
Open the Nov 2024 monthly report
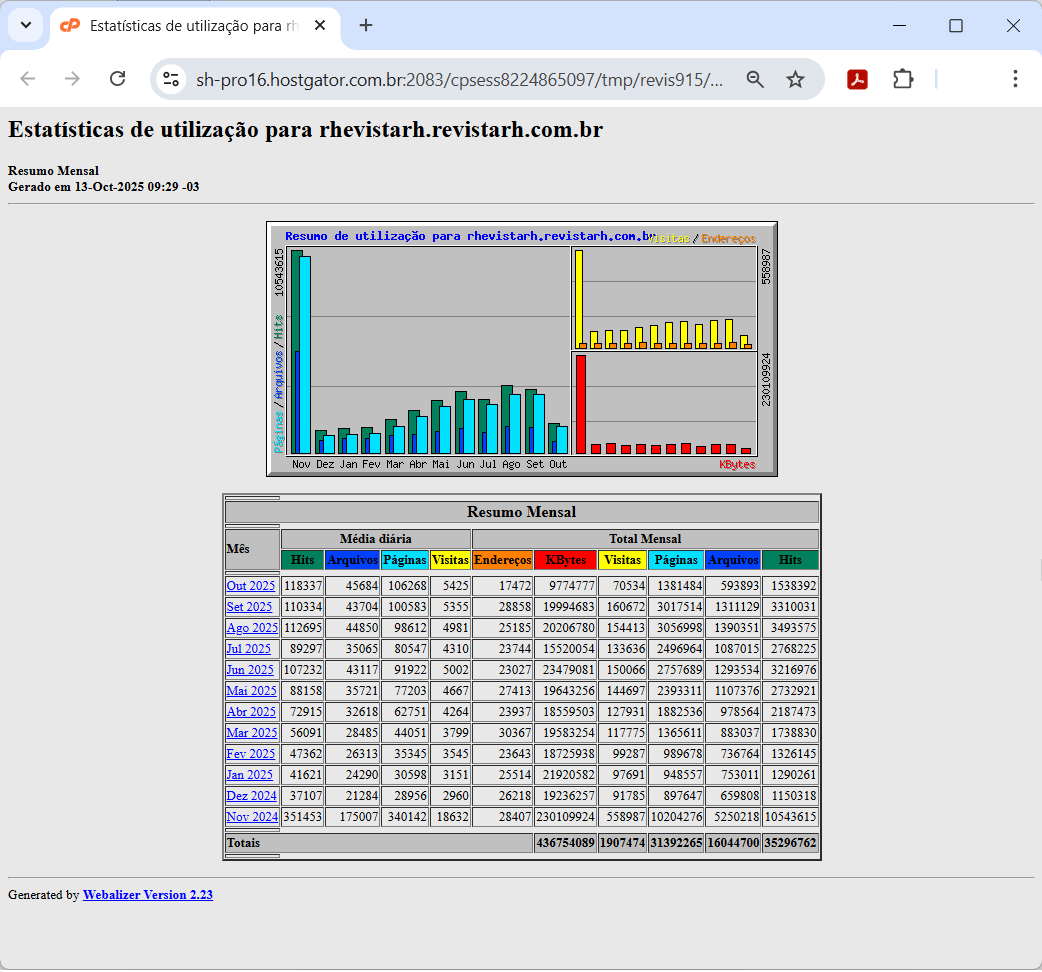(252, 817)
